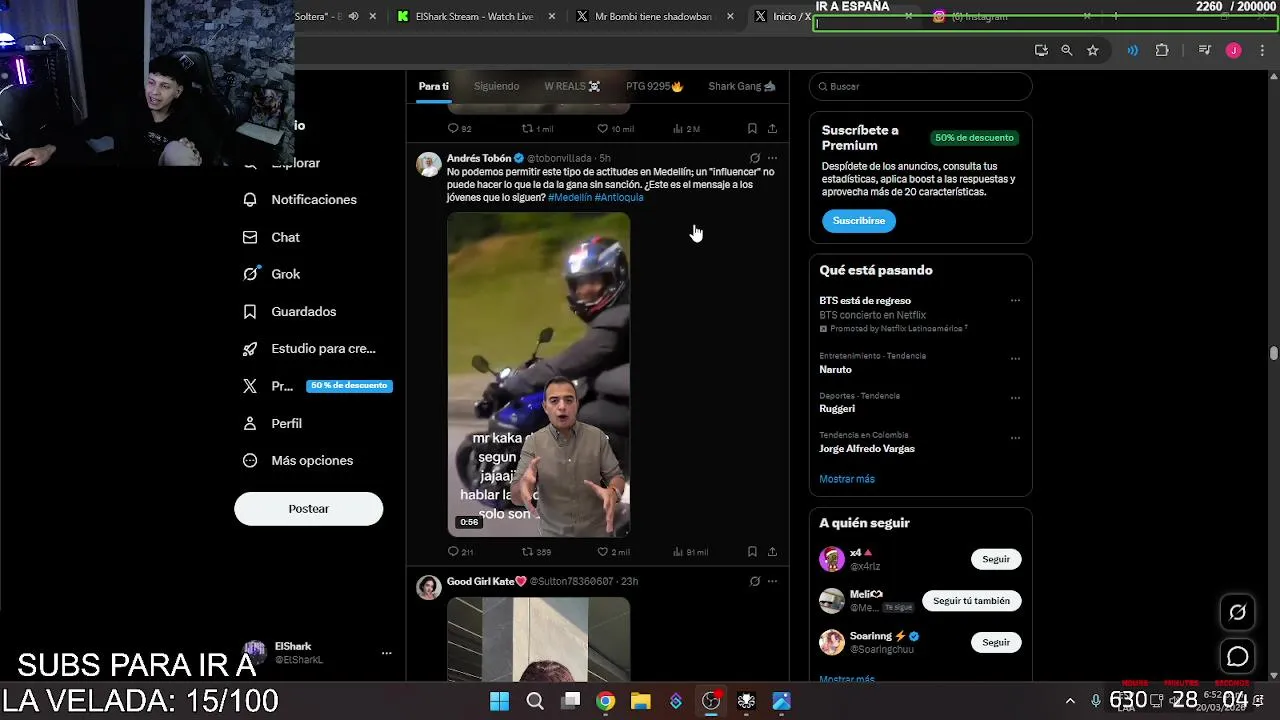Share the Andrés Tobón post

pyautogui.click(x=772, y=552)
